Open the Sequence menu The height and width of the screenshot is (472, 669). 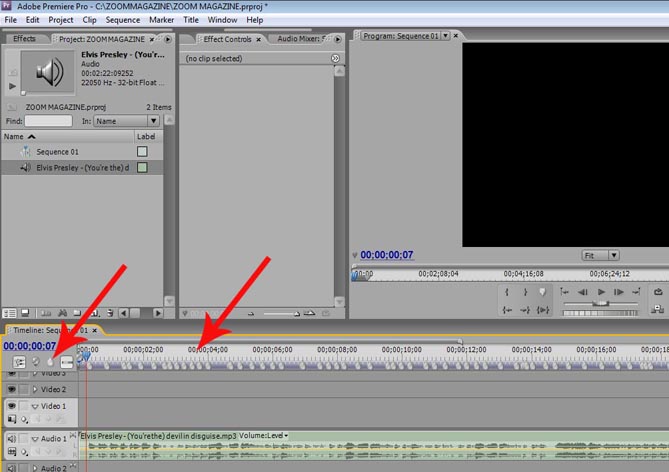(x=122, y=19)
